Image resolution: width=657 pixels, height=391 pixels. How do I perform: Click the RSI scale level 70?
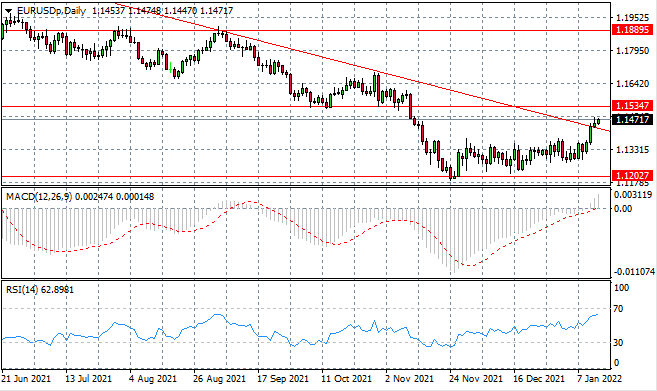click(618, 309)
